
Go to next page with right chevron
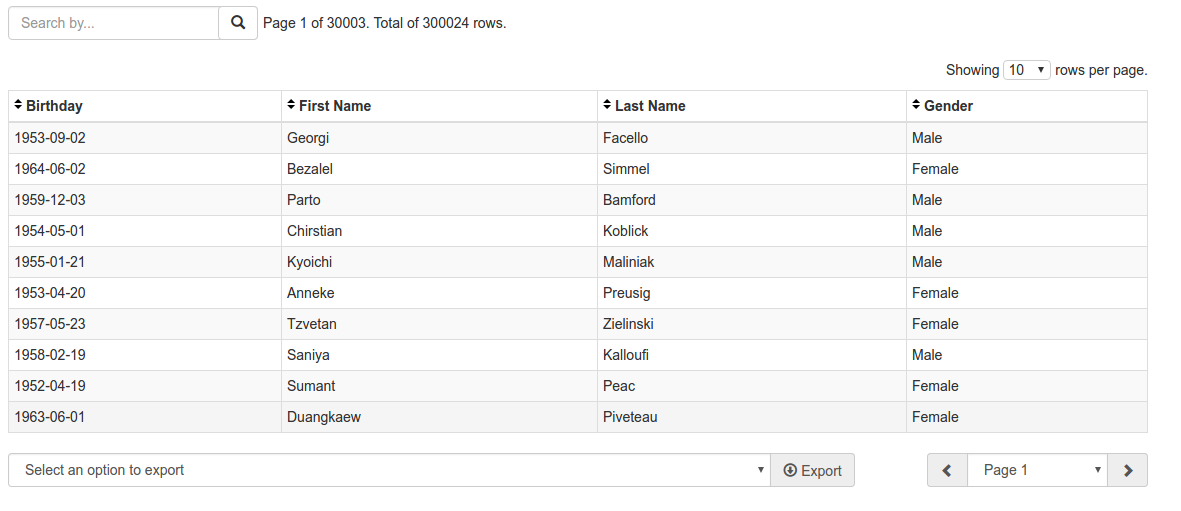tap(1128, 470)
